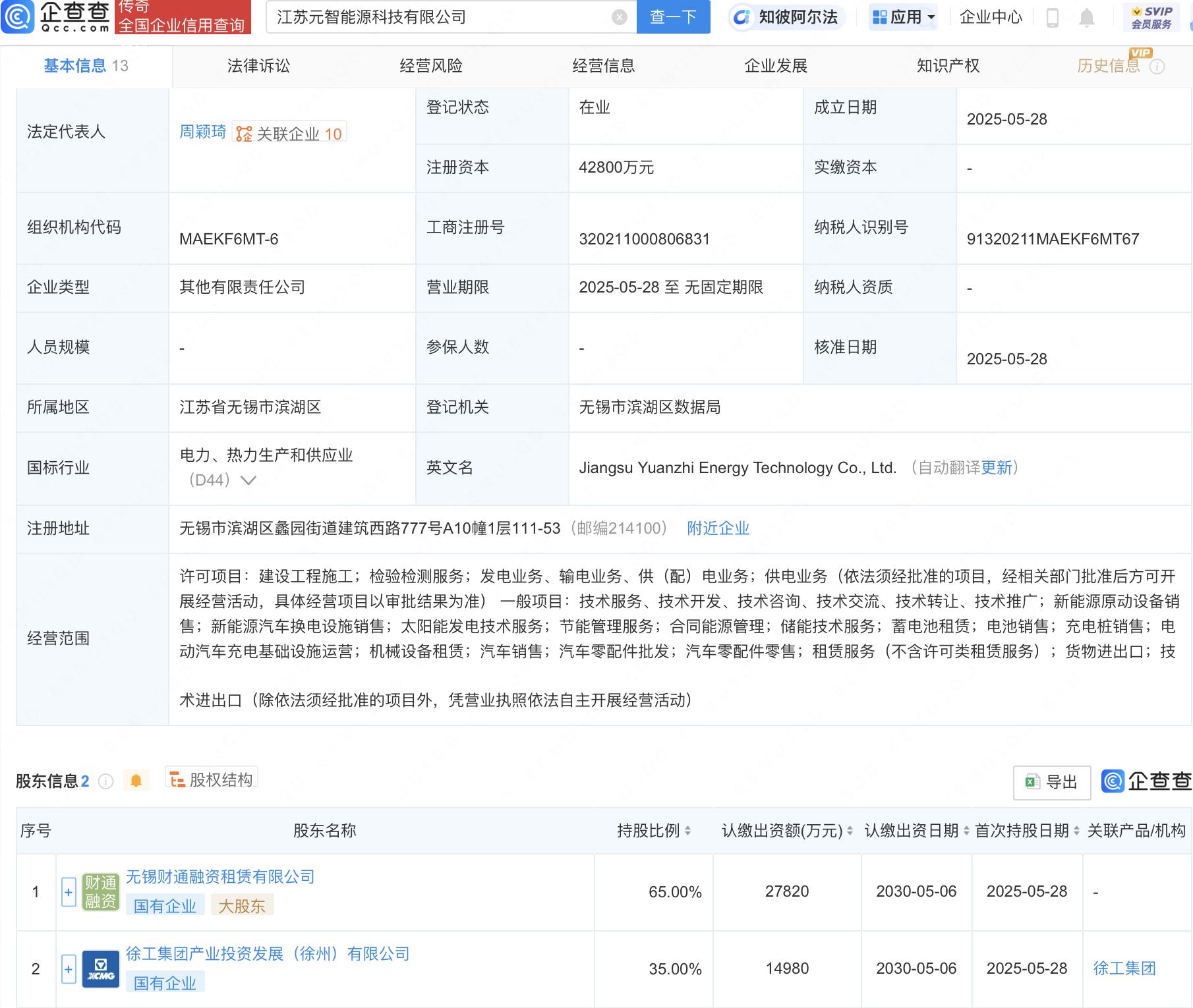
Task: Click the 查一下 search button
Action: point(673,17)
